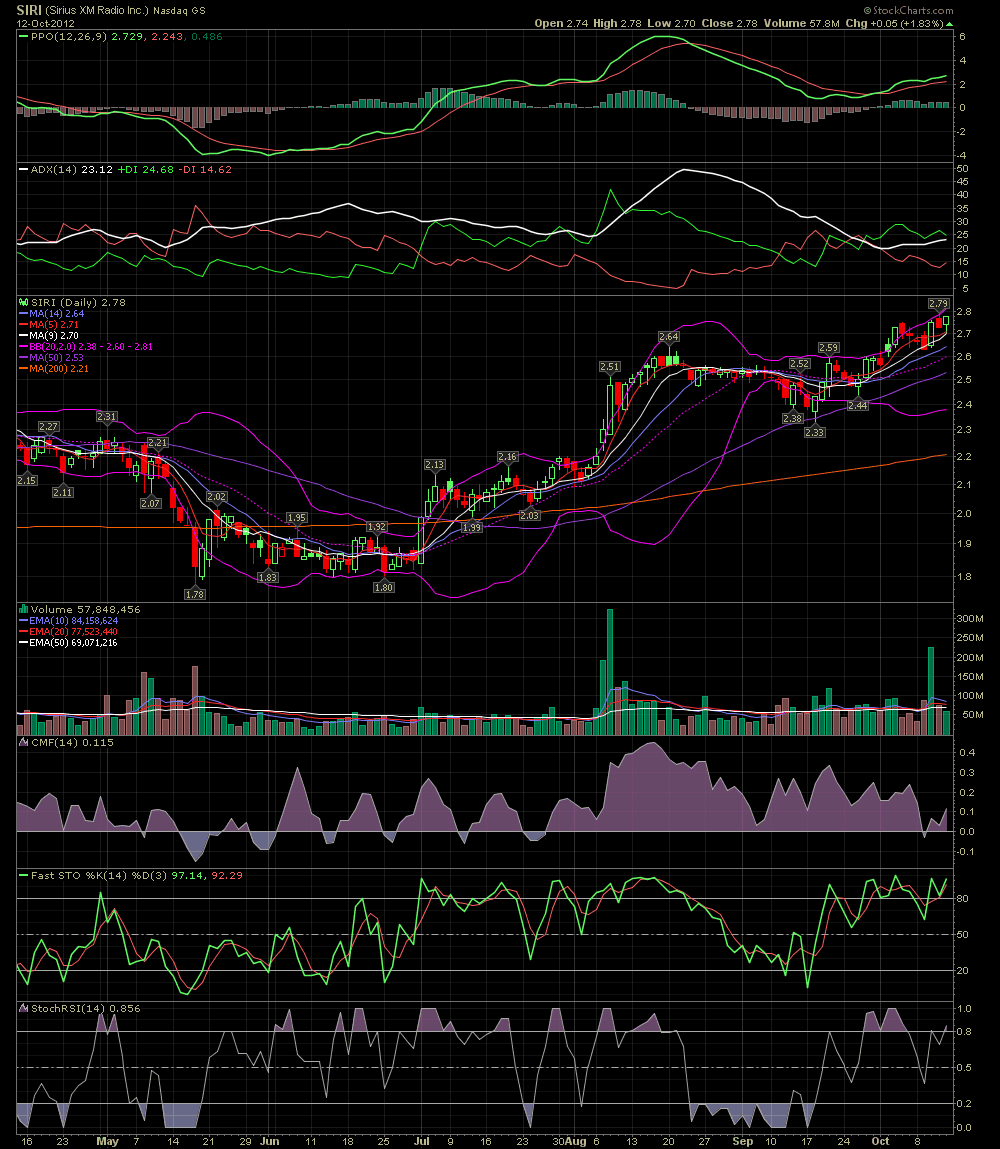Viewport: 1000px width, 1149px height.
Task: Click the 2.79 high price annotation
Action: (x=938, y=303)
